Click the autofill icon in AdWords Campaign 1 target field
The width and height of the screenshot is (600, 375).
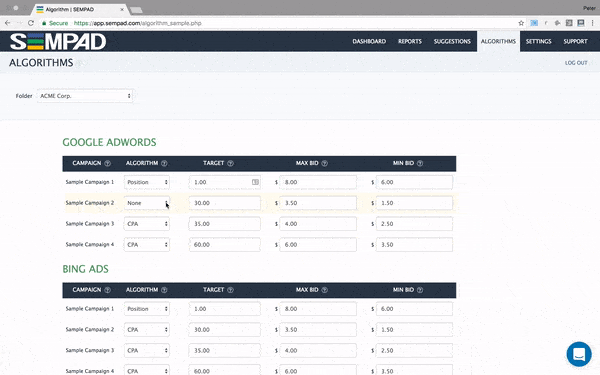pyautogui.click(x=255, y=182)
